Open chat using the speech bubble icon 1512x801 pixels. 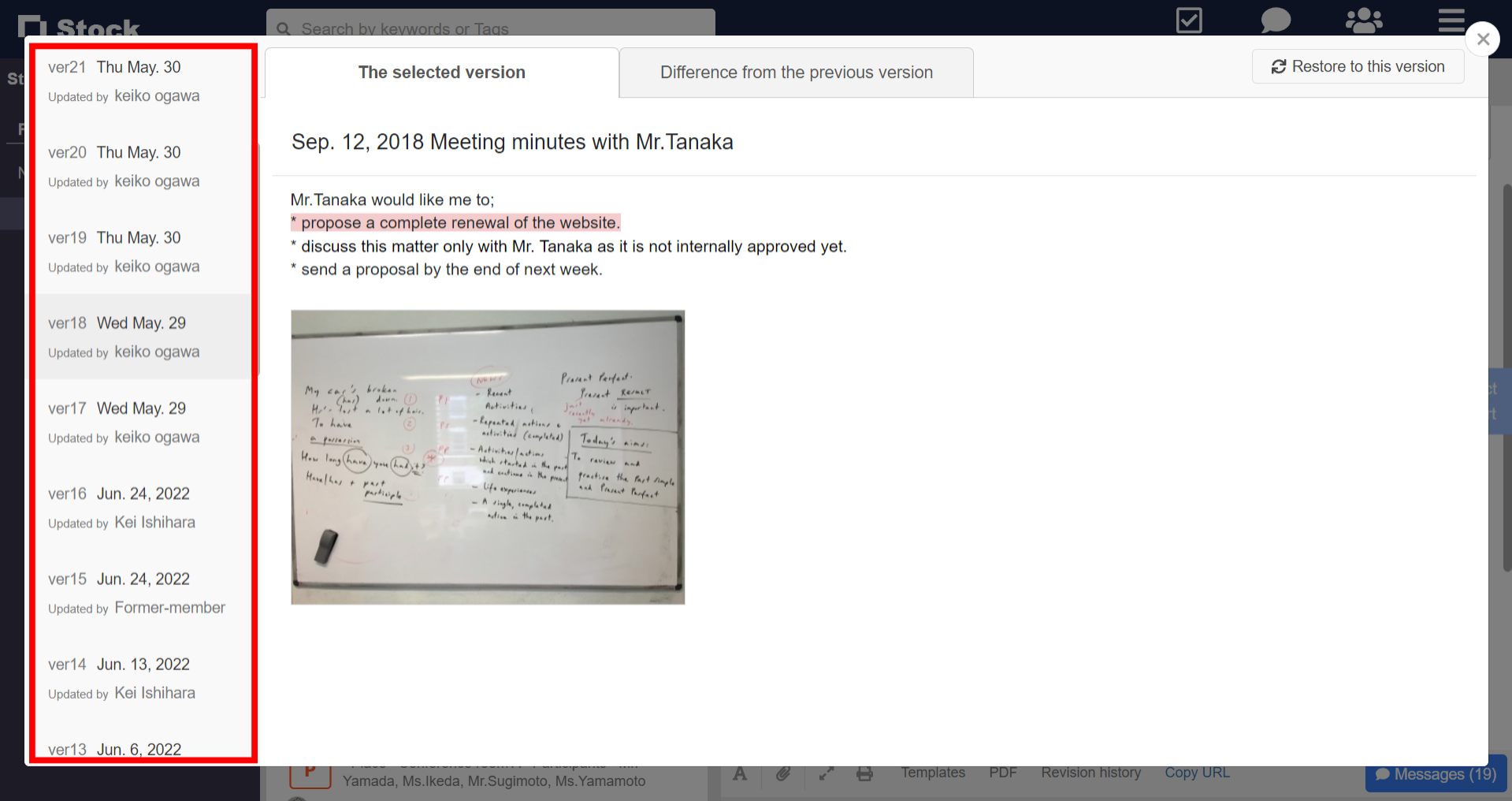1275,20
